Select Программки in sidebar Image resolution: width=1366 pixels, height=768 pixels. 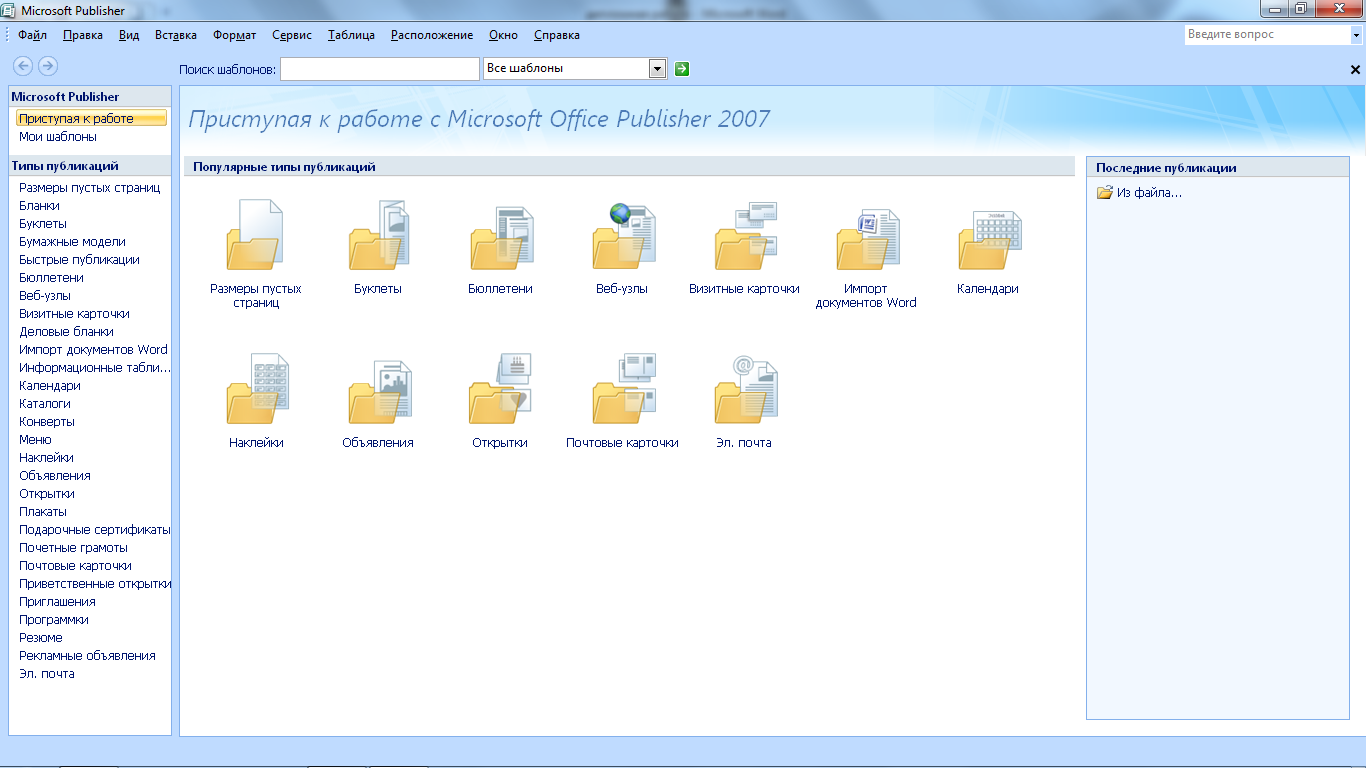(x=54, y=620)
